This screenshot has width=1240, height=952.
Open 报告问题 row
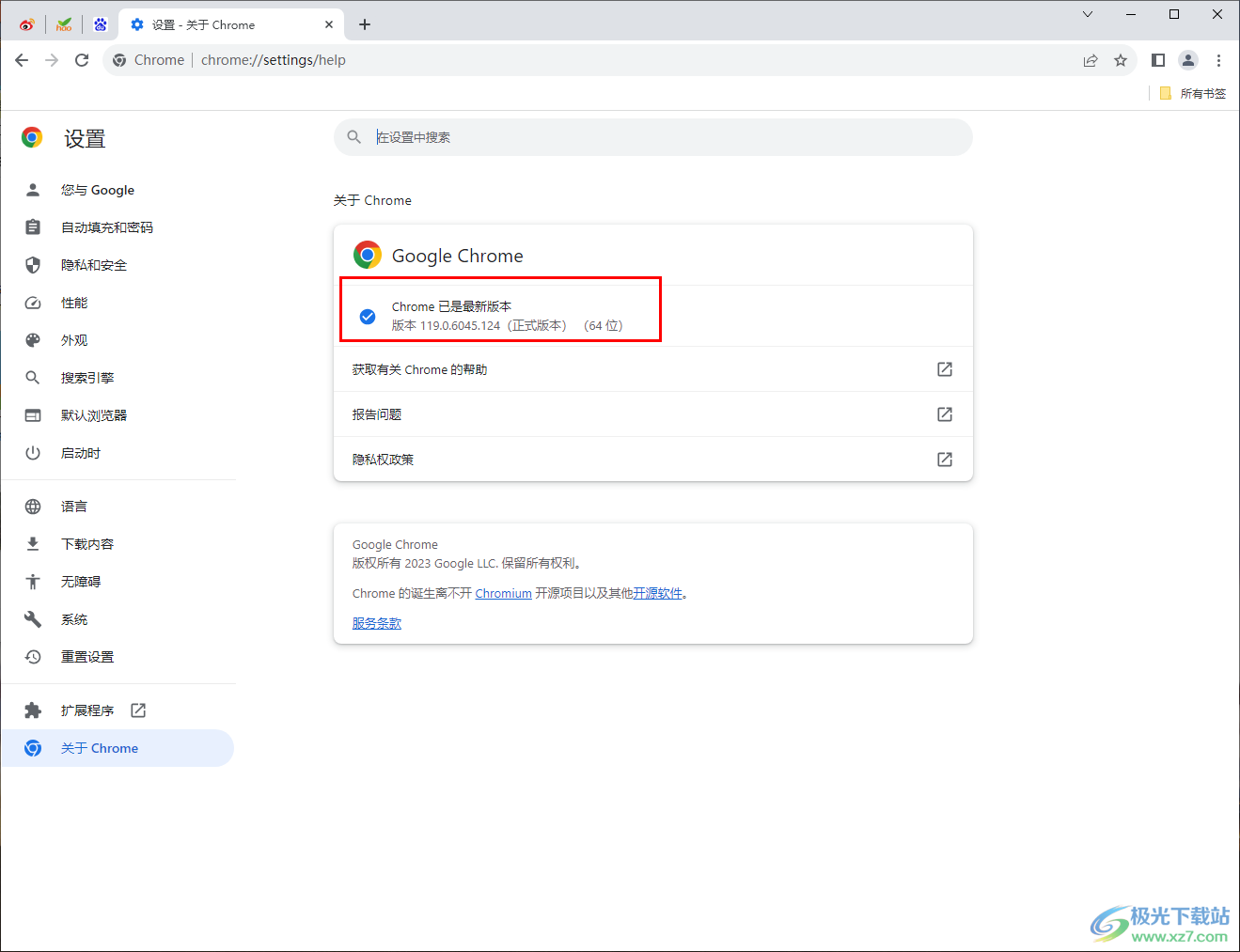point(653,414)
